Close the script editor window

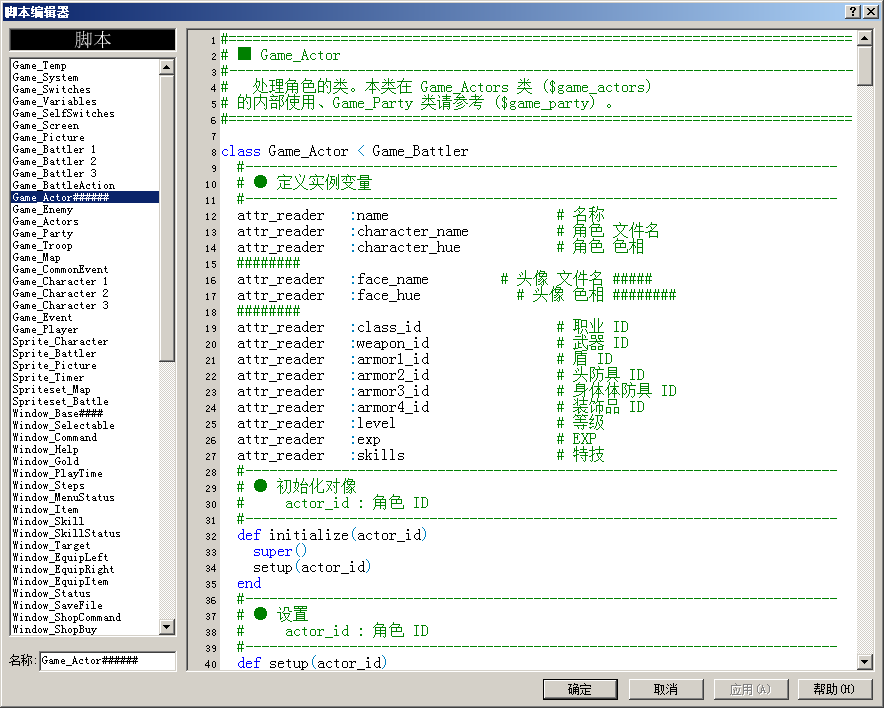coord(870,11)
